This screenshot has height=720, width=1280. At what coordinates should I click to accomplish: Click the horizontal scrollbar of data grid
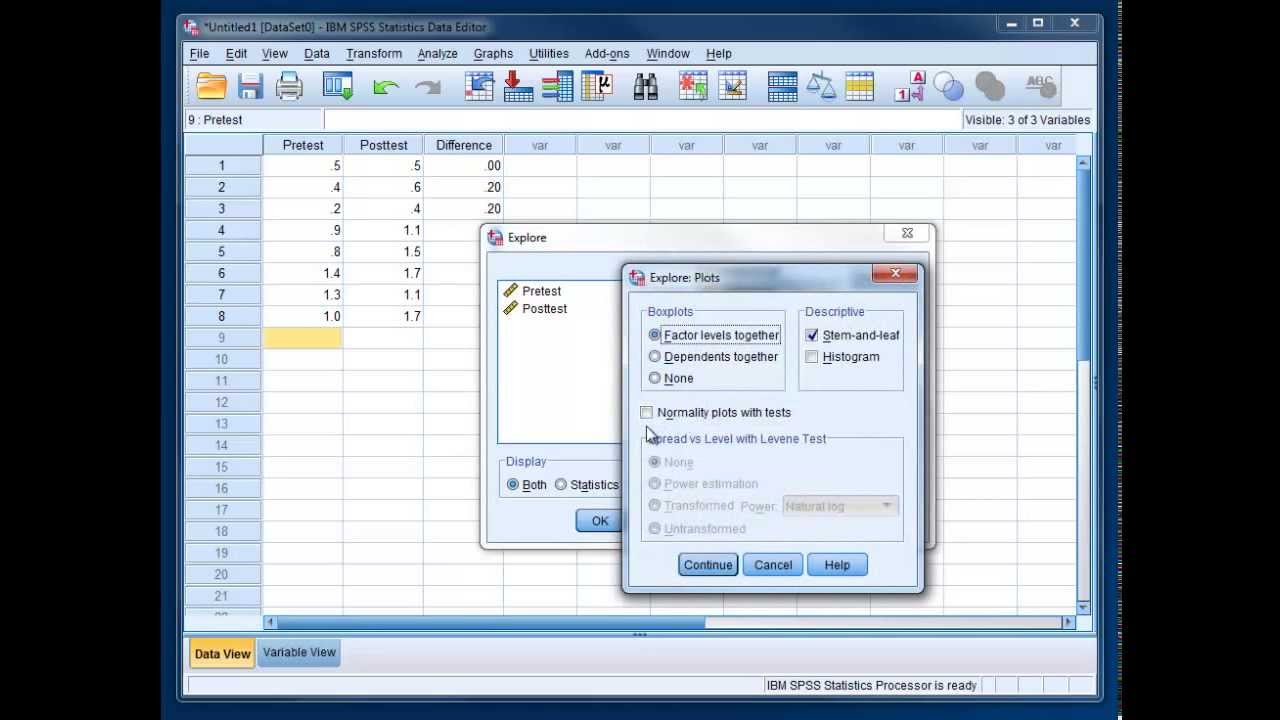click(x=492, y=622)
